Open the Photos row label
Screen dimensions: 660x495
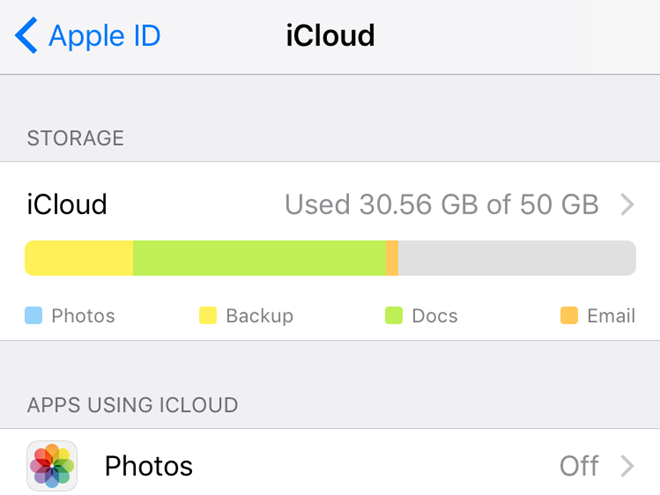pyautogui.click(x=148, y=466)
